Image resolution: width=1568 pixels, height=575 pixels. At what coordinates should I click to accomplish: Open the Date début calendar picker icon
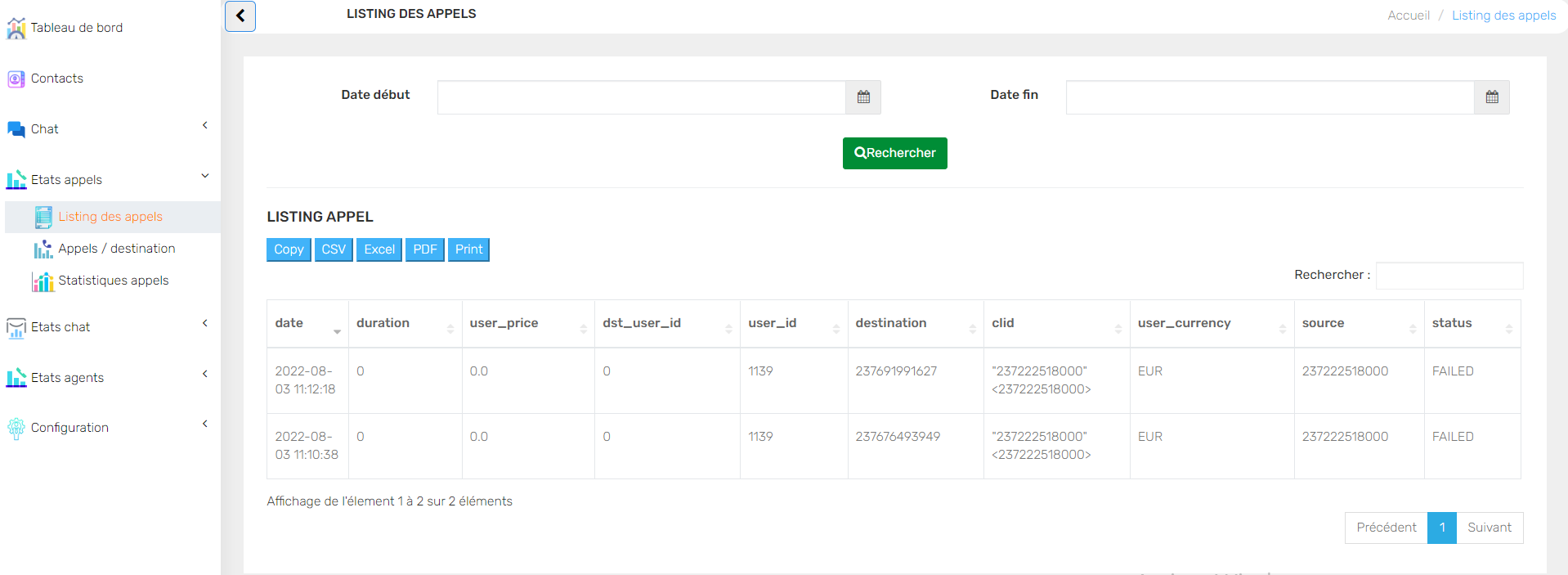[863, 97]
